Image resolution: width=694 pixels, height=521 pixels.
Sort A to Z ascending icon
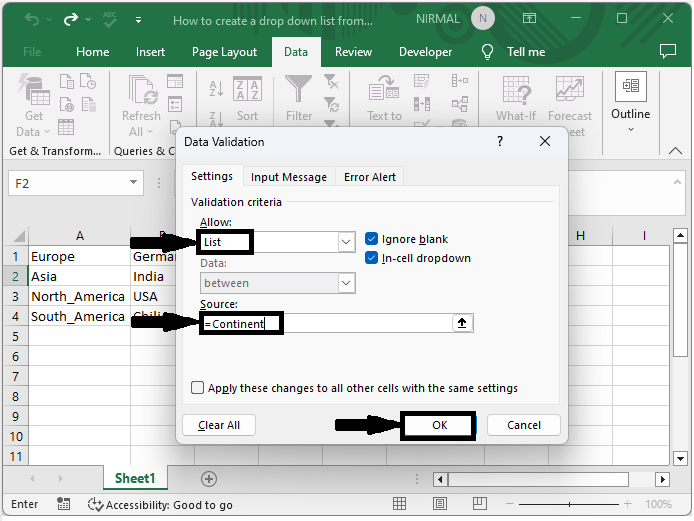[216, 89]
